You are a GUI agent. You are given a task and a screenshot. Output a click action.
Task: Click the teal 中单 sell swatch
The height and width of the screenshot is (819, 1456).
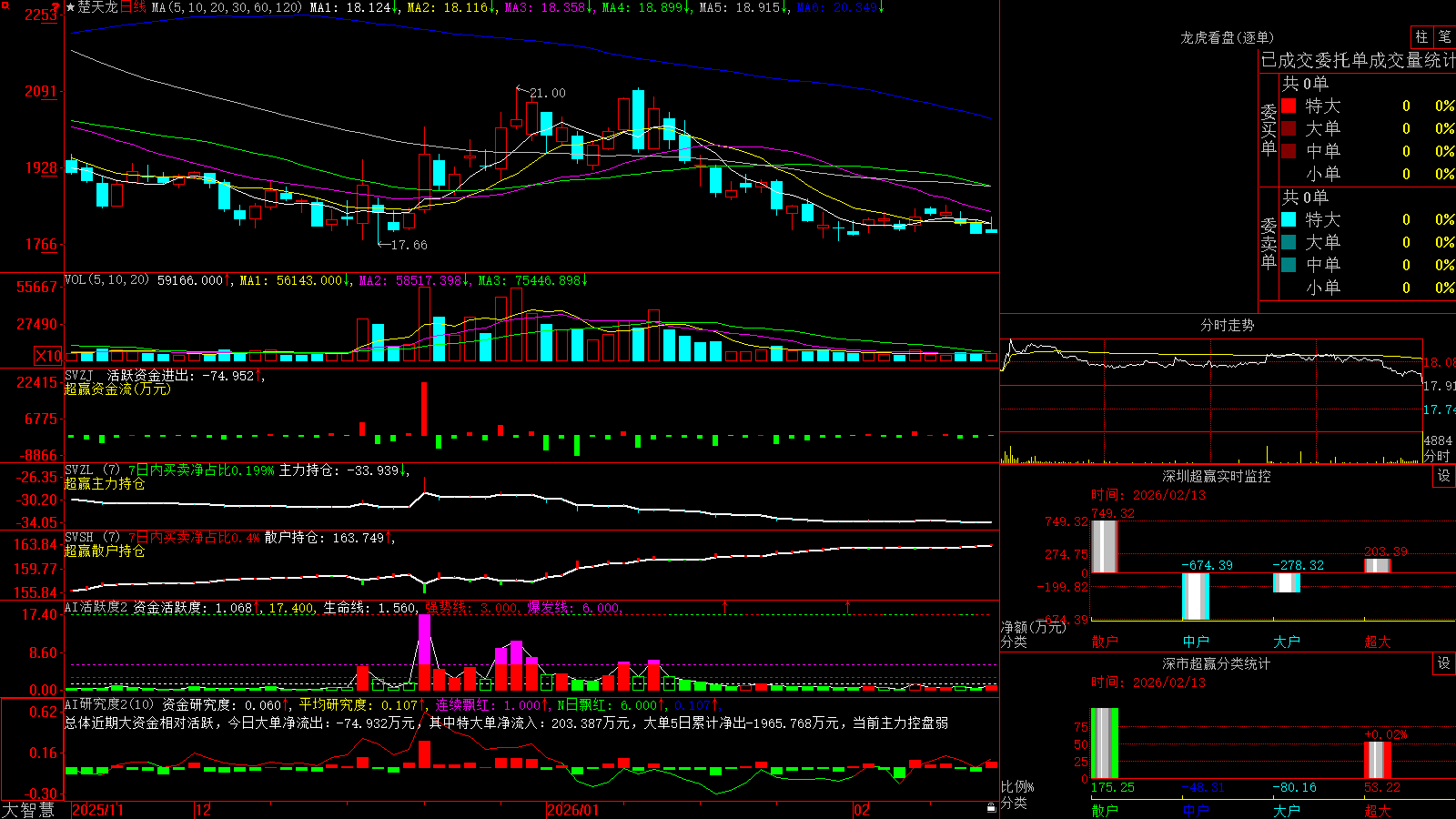[1289, 265]
